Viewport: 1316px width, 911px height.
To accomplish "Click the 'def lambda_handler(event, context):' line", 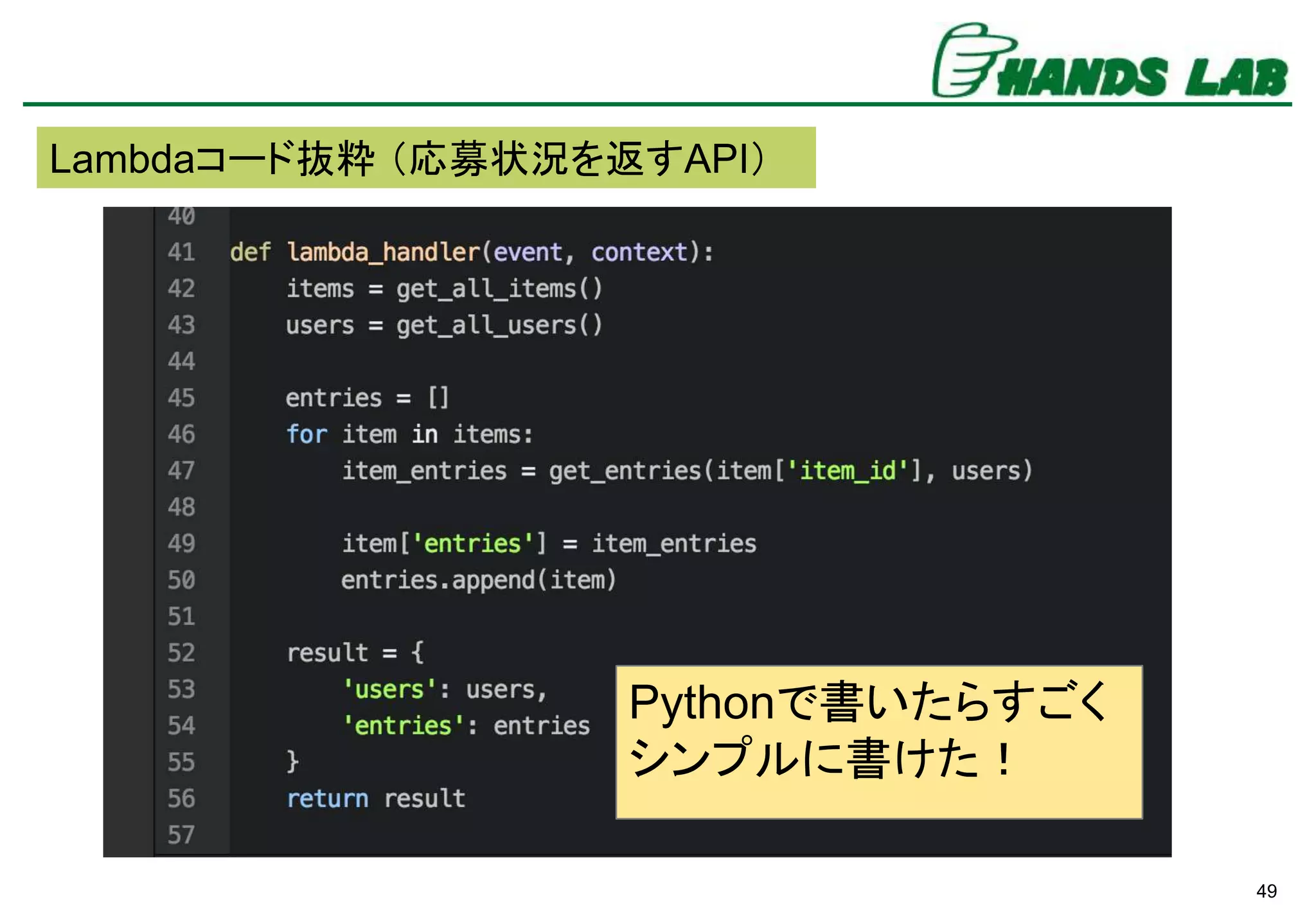I will pos(472,252).
